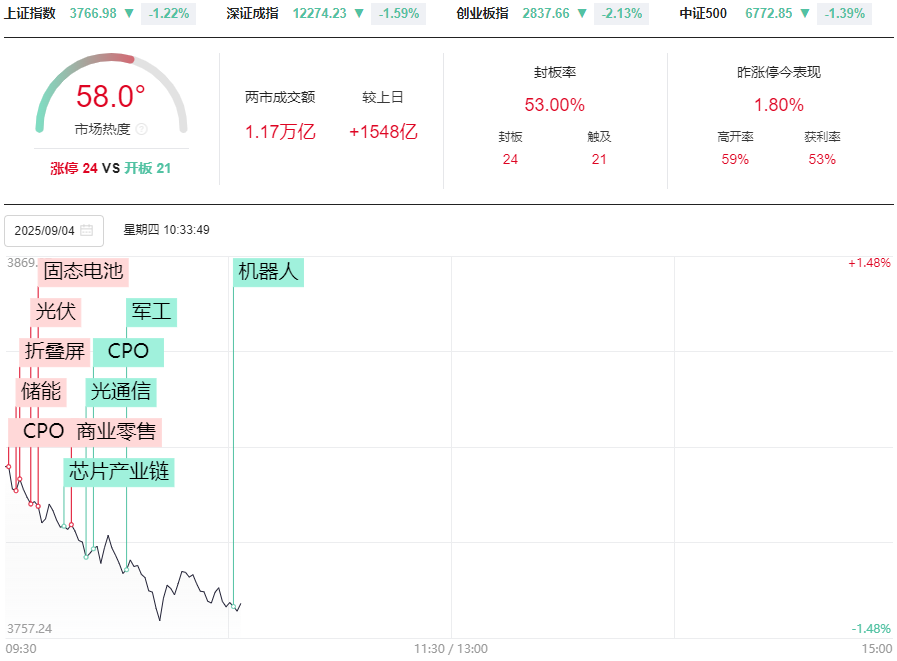Image resolution: width=897 pixels, height=661 pixels.
Task: Click the 58.0° market heat gauge
Action: [111, 98]
